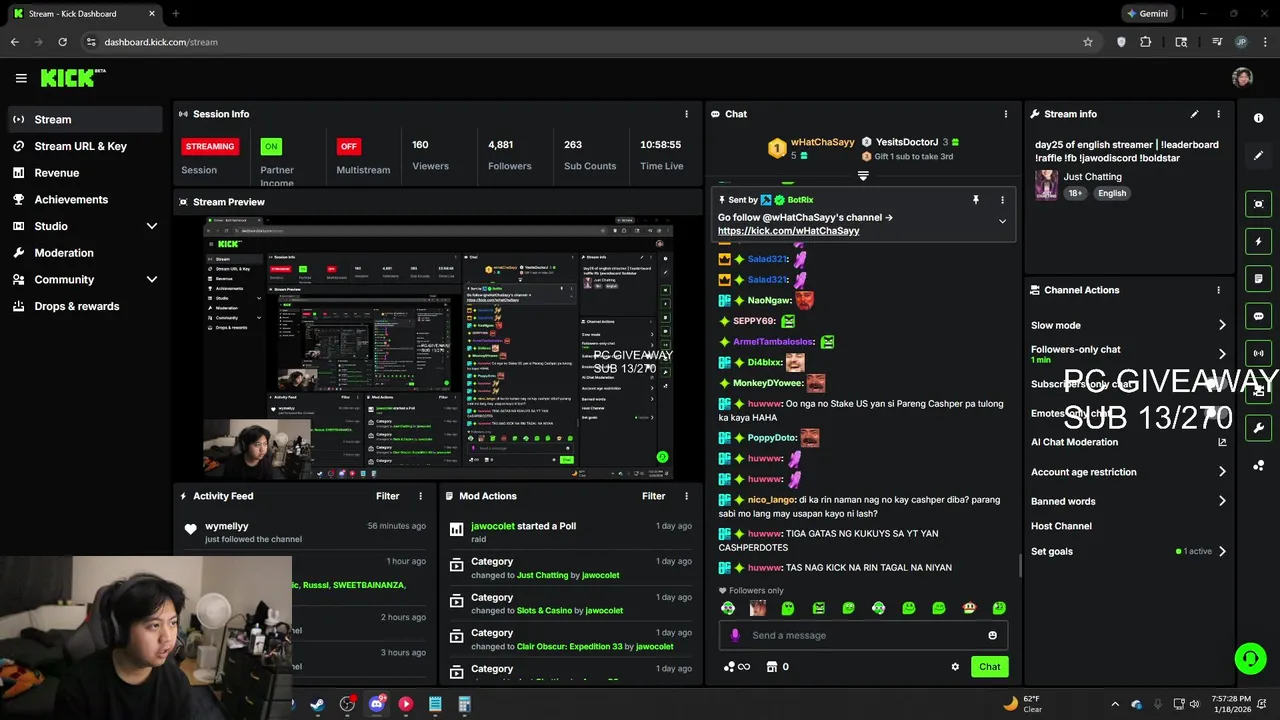1280x720 pixels.
Task: Click the Stream Preview video
Action: (x=438, y=348)
